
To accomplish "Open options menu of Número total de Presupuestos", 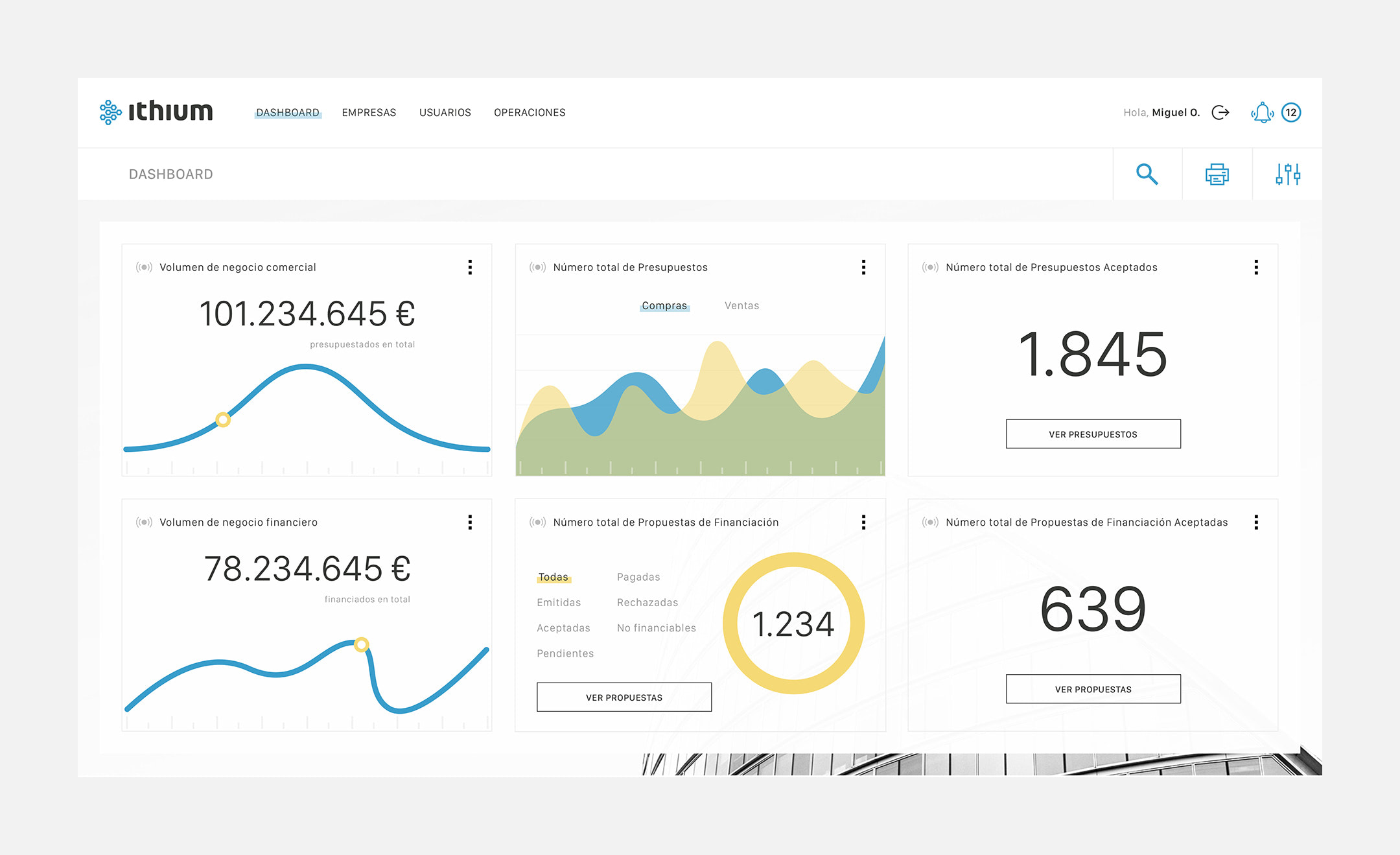I will pyautogui.click(x=863, y=267).
